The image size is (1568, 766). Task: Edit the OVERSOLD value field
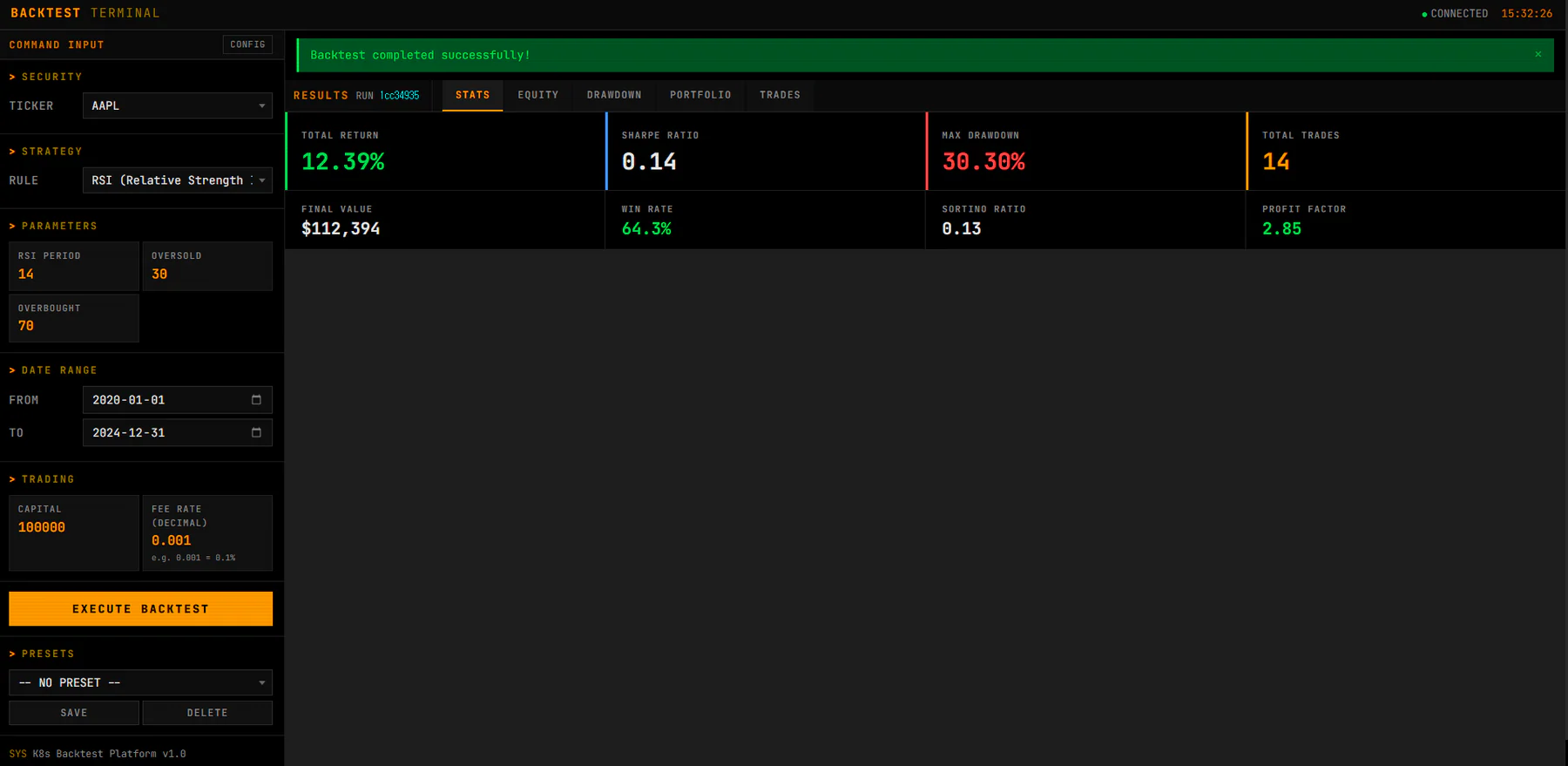tap(207, 274)
